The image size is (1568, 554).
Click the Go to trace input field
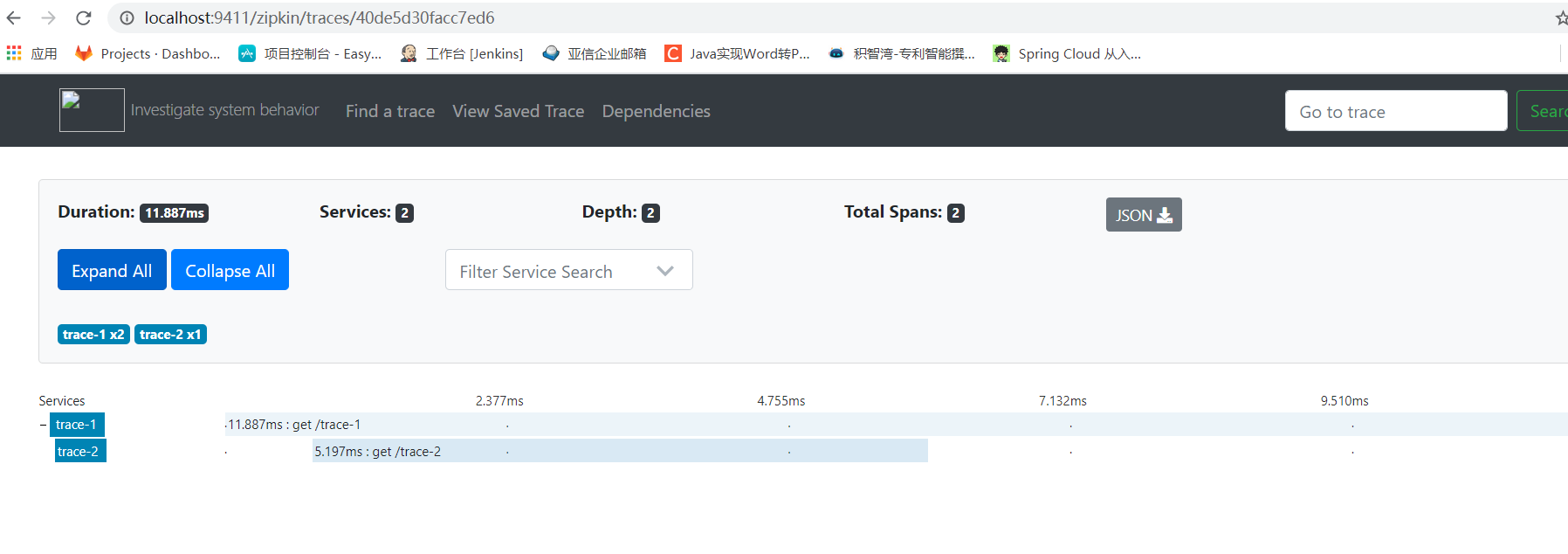click(1396, 111)
